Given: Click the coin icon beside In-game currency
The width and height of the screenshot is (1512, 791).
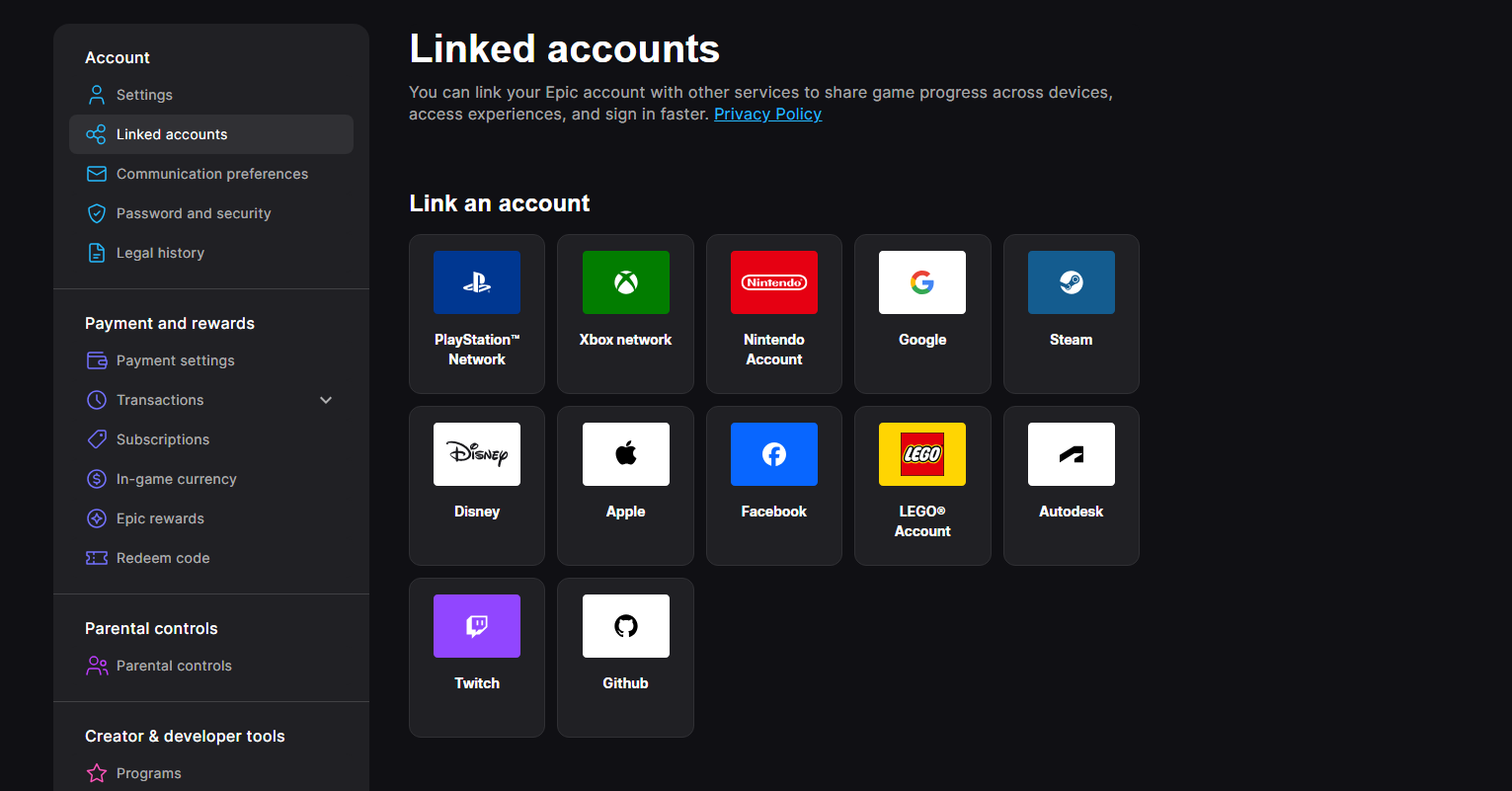Looking at the screenshot, I should pos(97,479).
